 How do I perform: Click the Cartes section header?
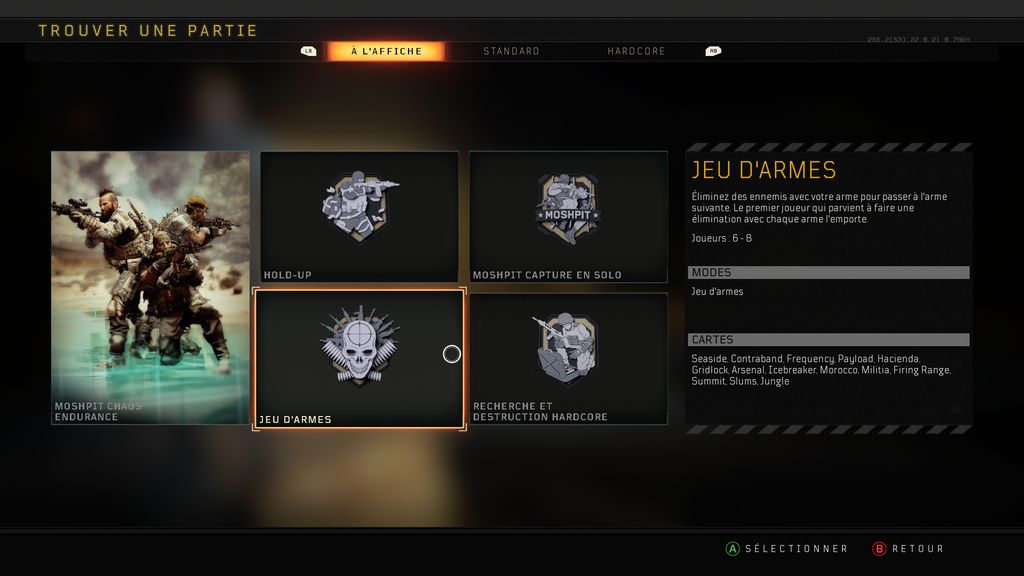click(828, 340)
